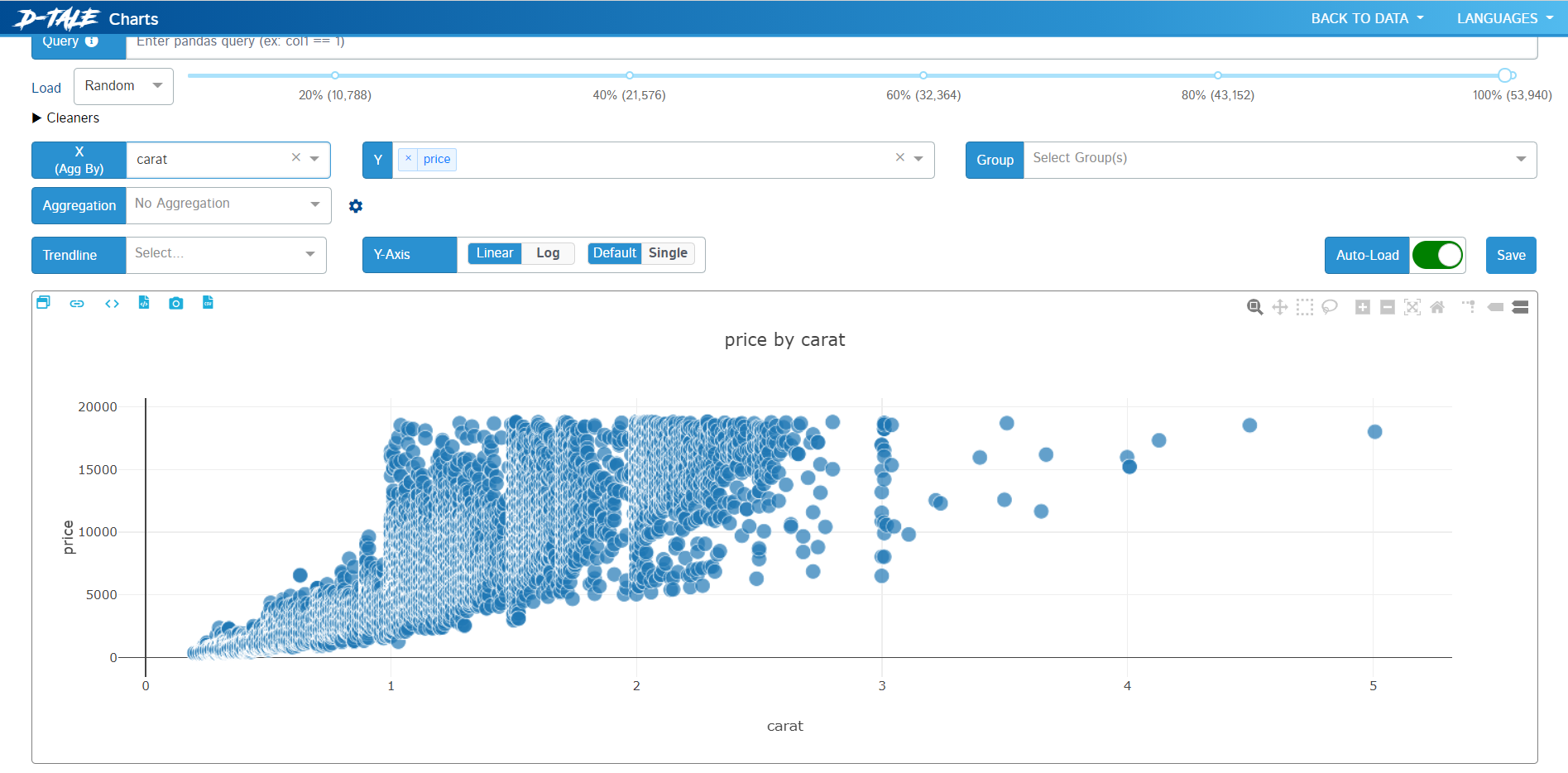Export chart as CSV file icon
Image resolution: width=1568 pixels, height=773 pixels.
tap(208, 303)
